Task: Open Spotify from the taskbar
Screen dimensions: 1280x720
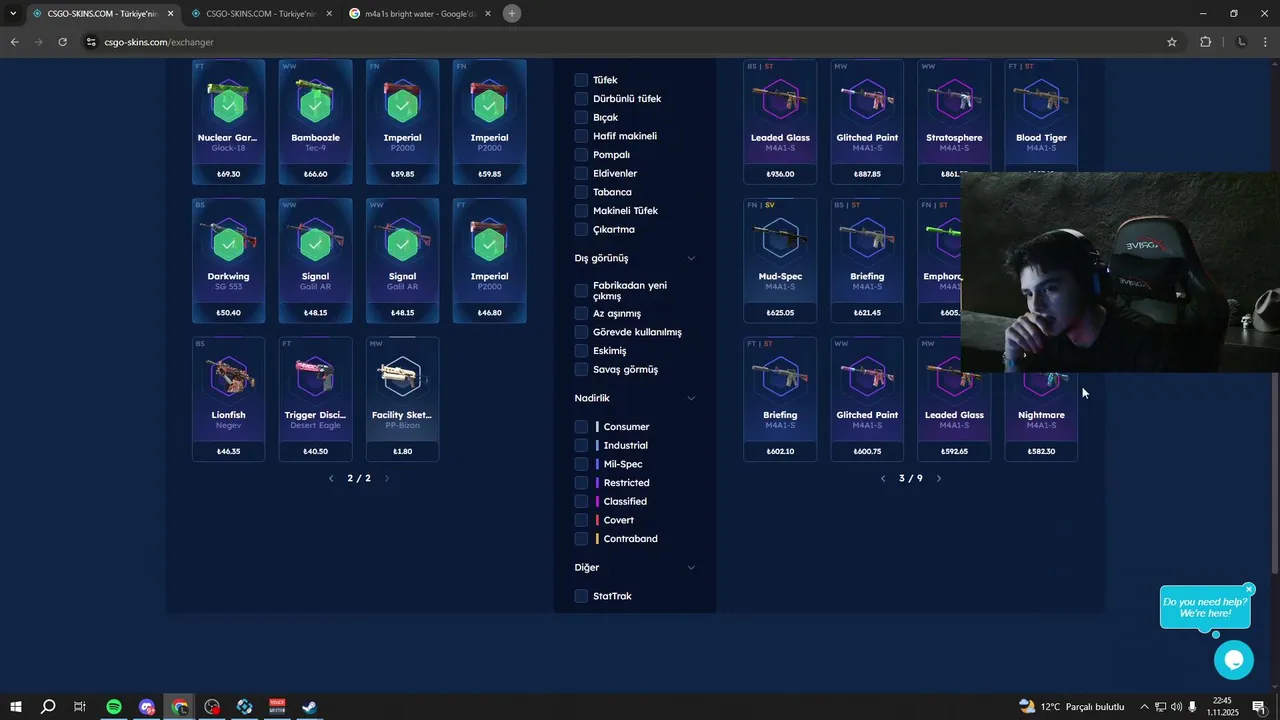Action: [x=114, y=707]
